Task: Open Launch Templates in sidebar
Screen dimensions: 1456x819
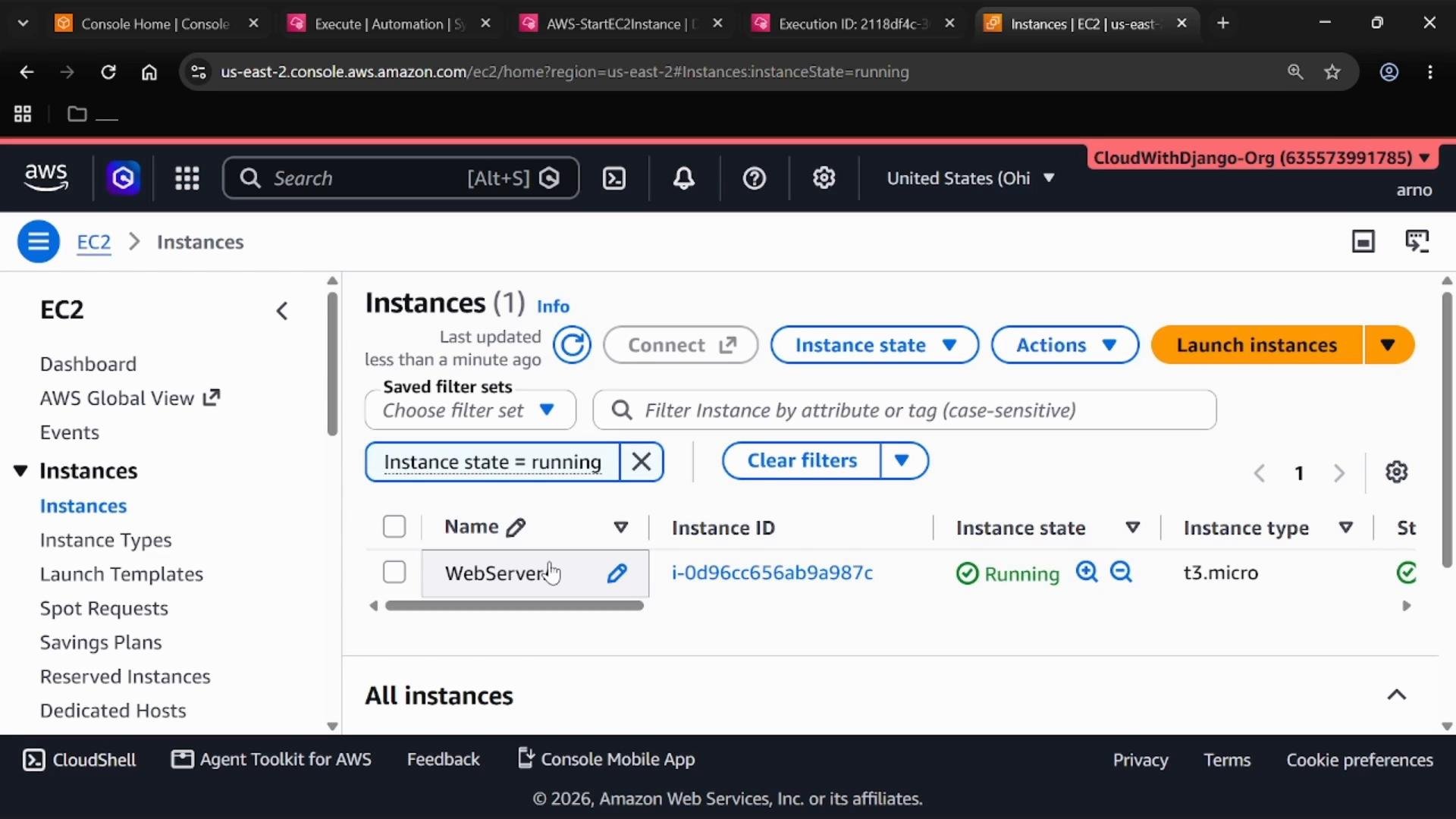Action: [121, 574]
